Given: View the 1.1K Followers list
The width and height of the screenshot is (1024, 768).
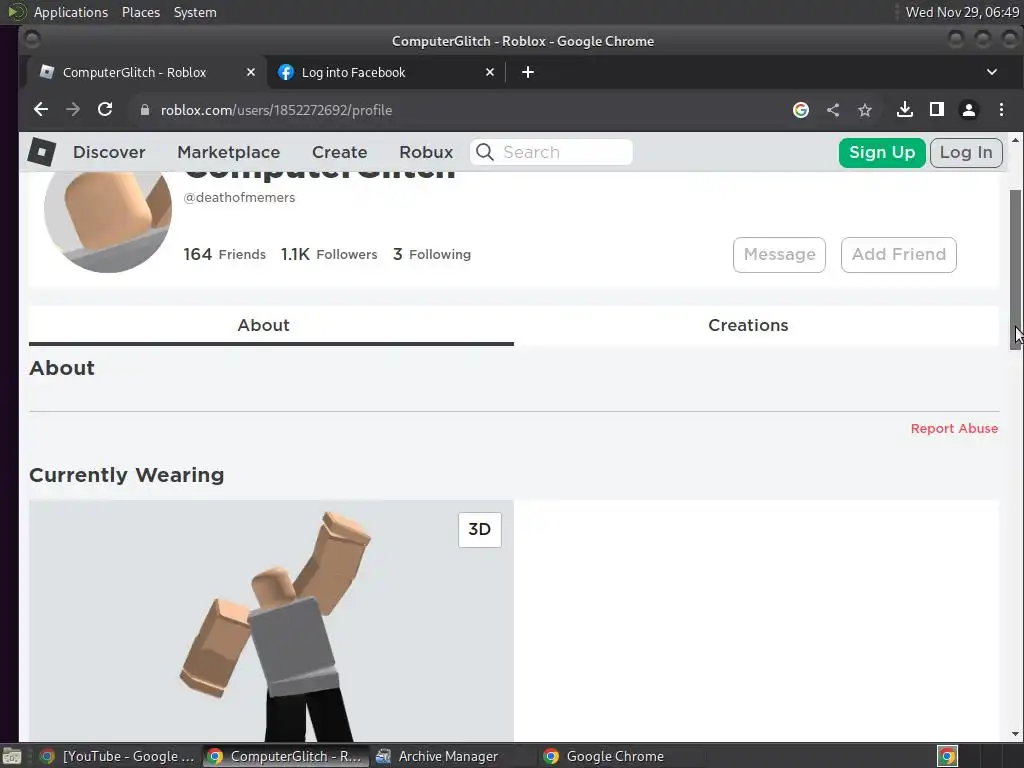Looking at the screenshot, I should coord(329,254).
